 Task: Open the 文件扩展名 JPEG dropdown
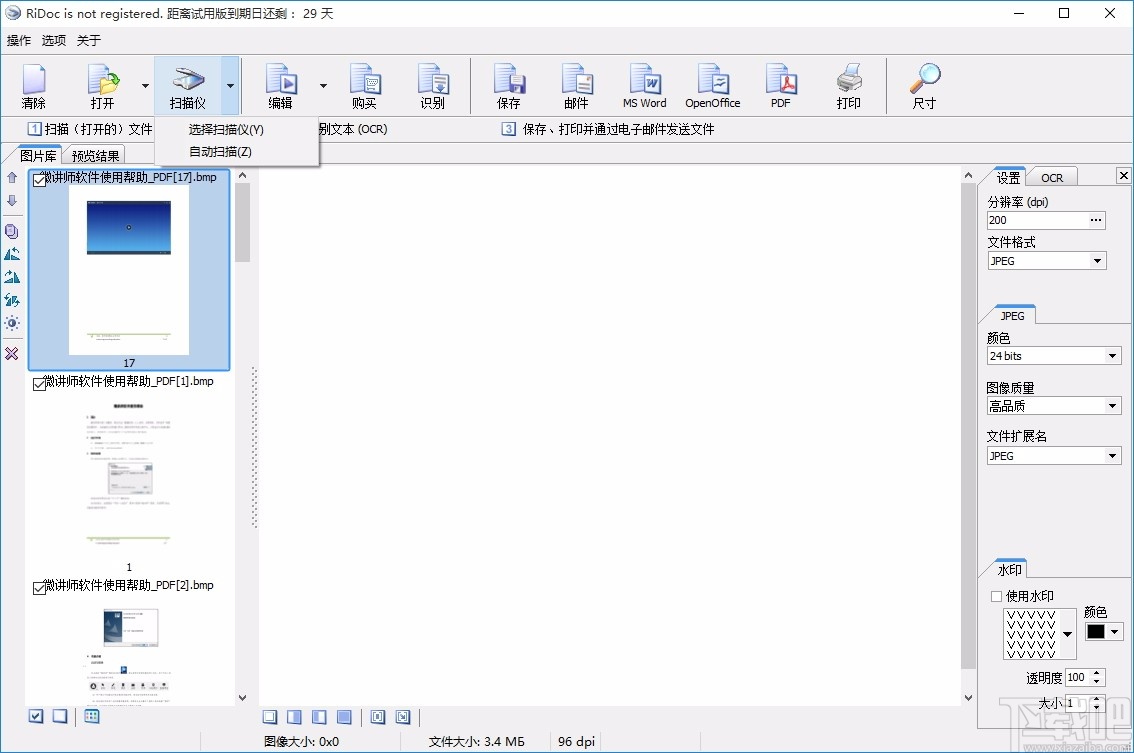1112,456
